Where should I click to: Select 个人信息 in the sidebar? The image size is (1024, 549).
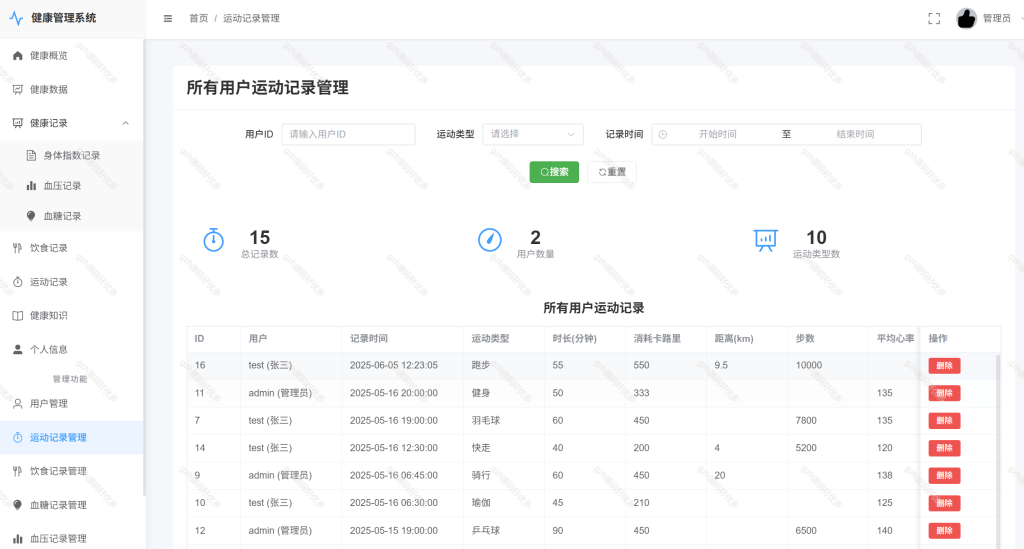click(72, 349)
